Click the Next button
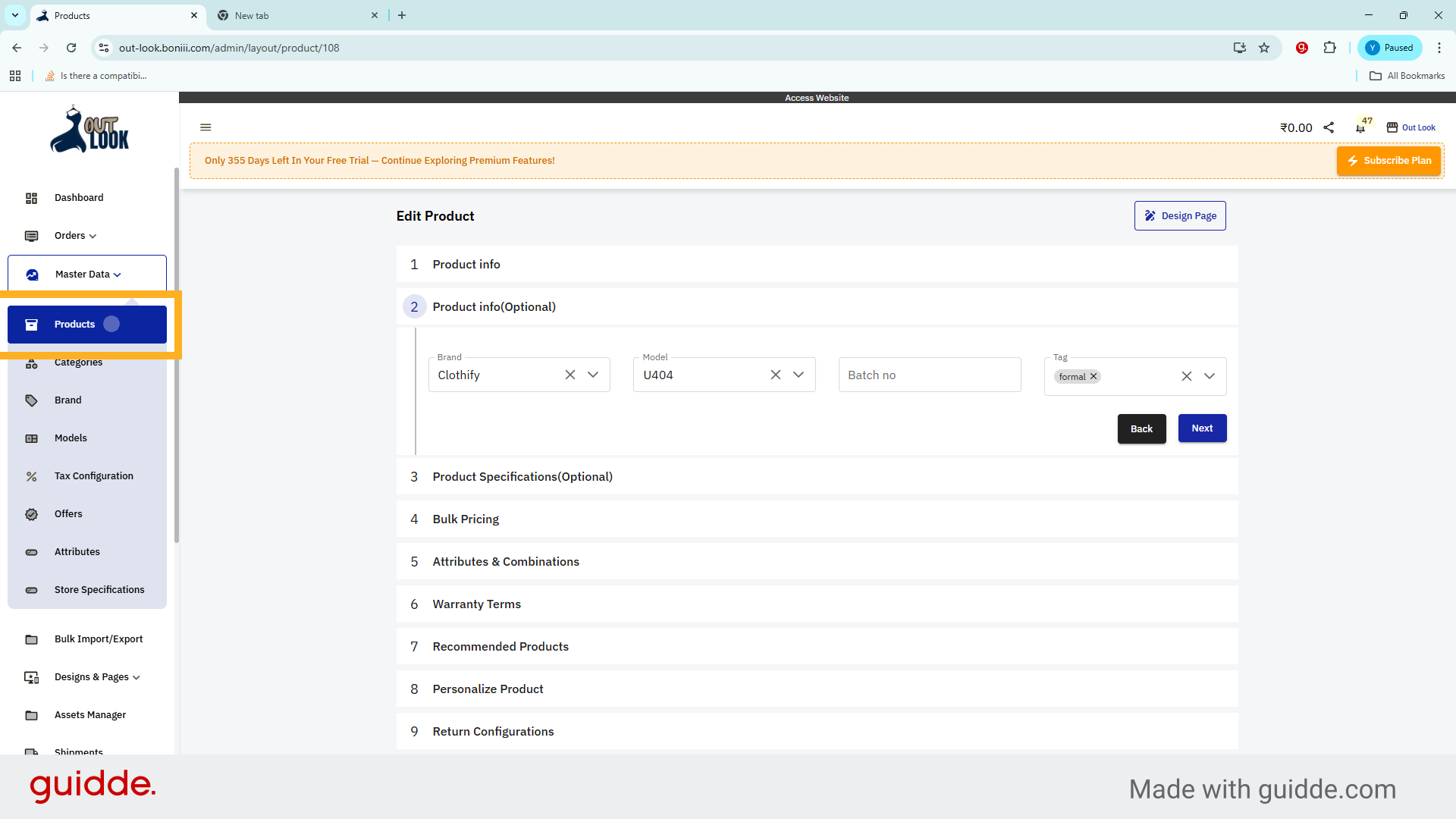1456x819 pixels. click(1202, 428)
